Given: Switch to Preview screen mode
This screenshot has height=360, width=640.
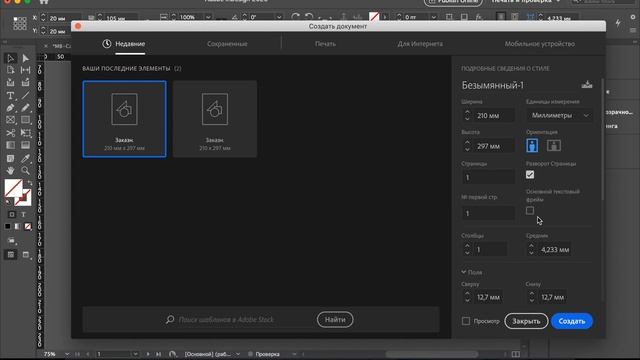Looking at the screenshot, I should pyautogui.click(x=25, y=255).
